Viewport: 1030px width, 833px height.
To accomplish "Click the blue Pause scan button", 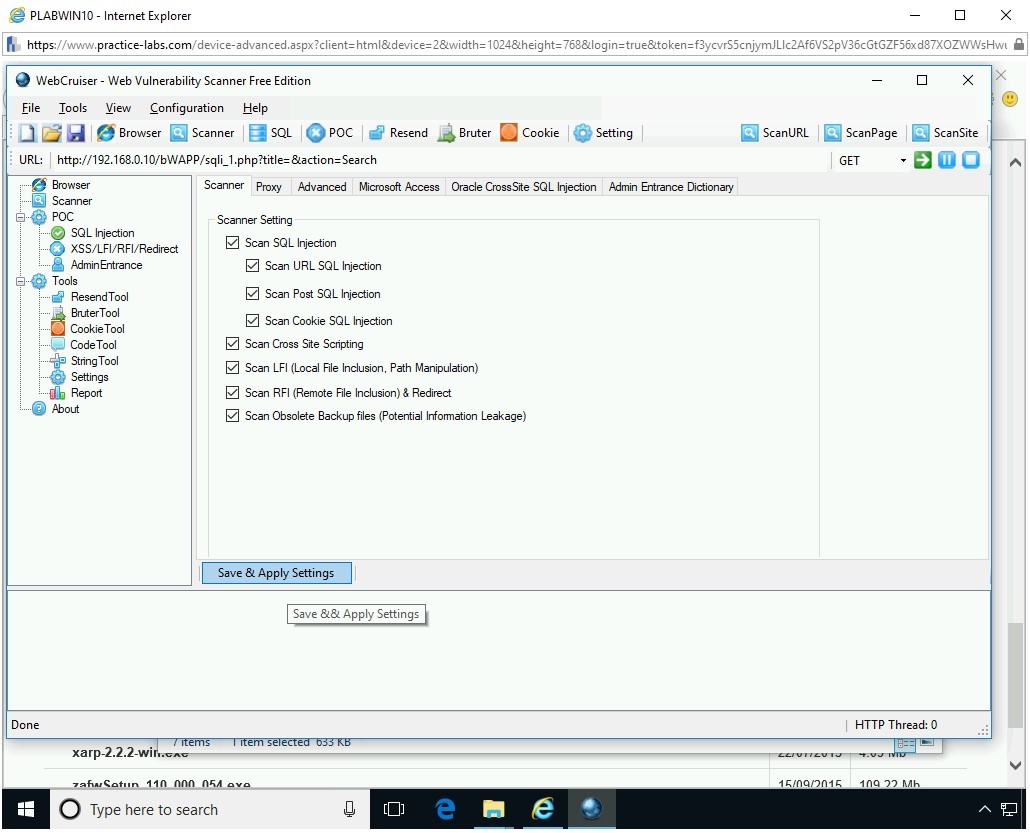I will [x=947, y=160].
